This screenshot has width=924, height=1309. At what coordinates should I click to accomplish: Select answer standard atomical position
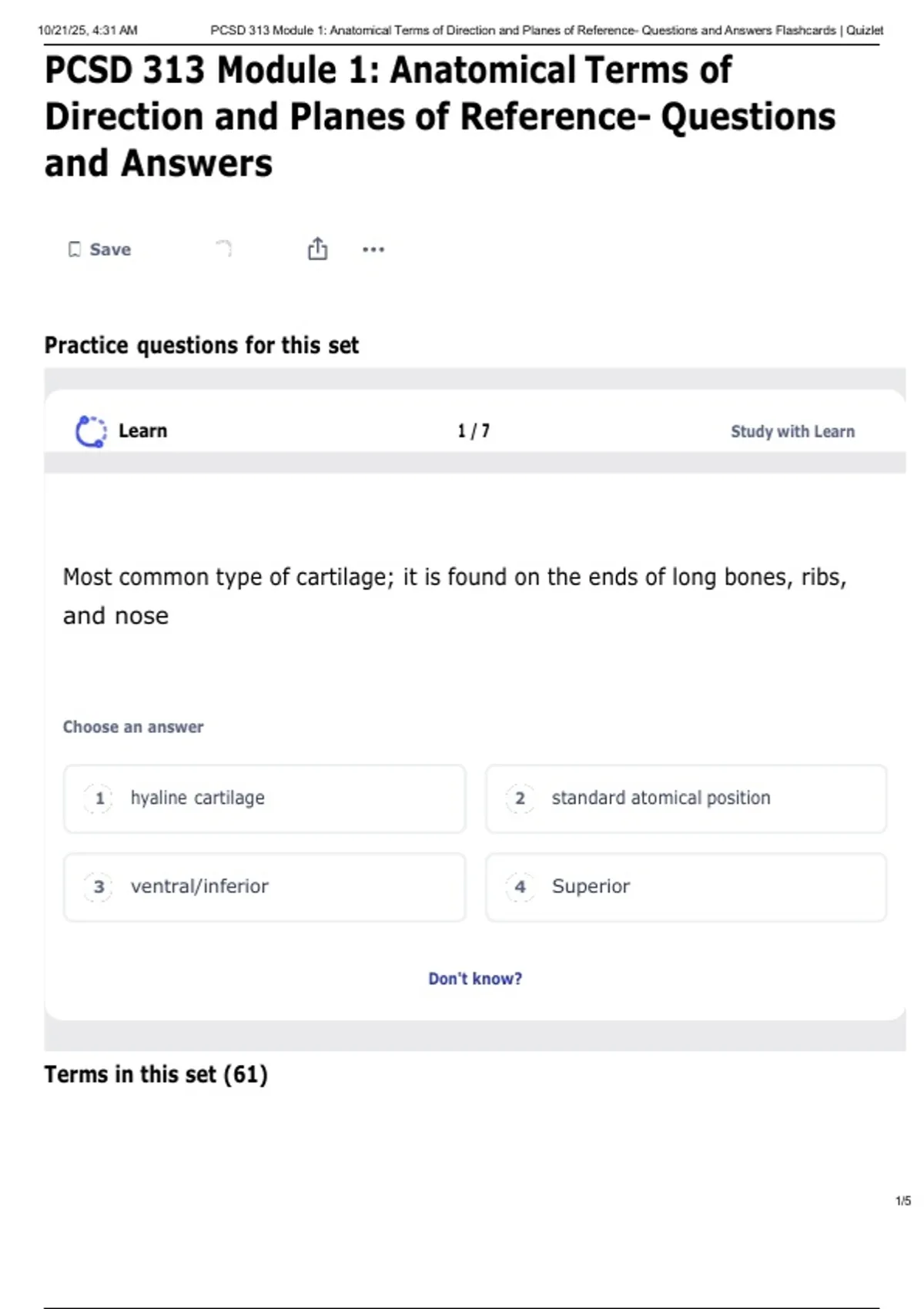(686, 798)
